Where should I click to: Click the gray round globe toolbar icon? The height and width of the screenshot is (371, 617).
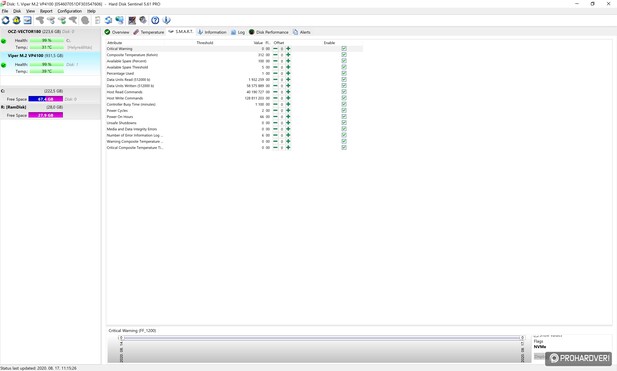click(85, 20)
